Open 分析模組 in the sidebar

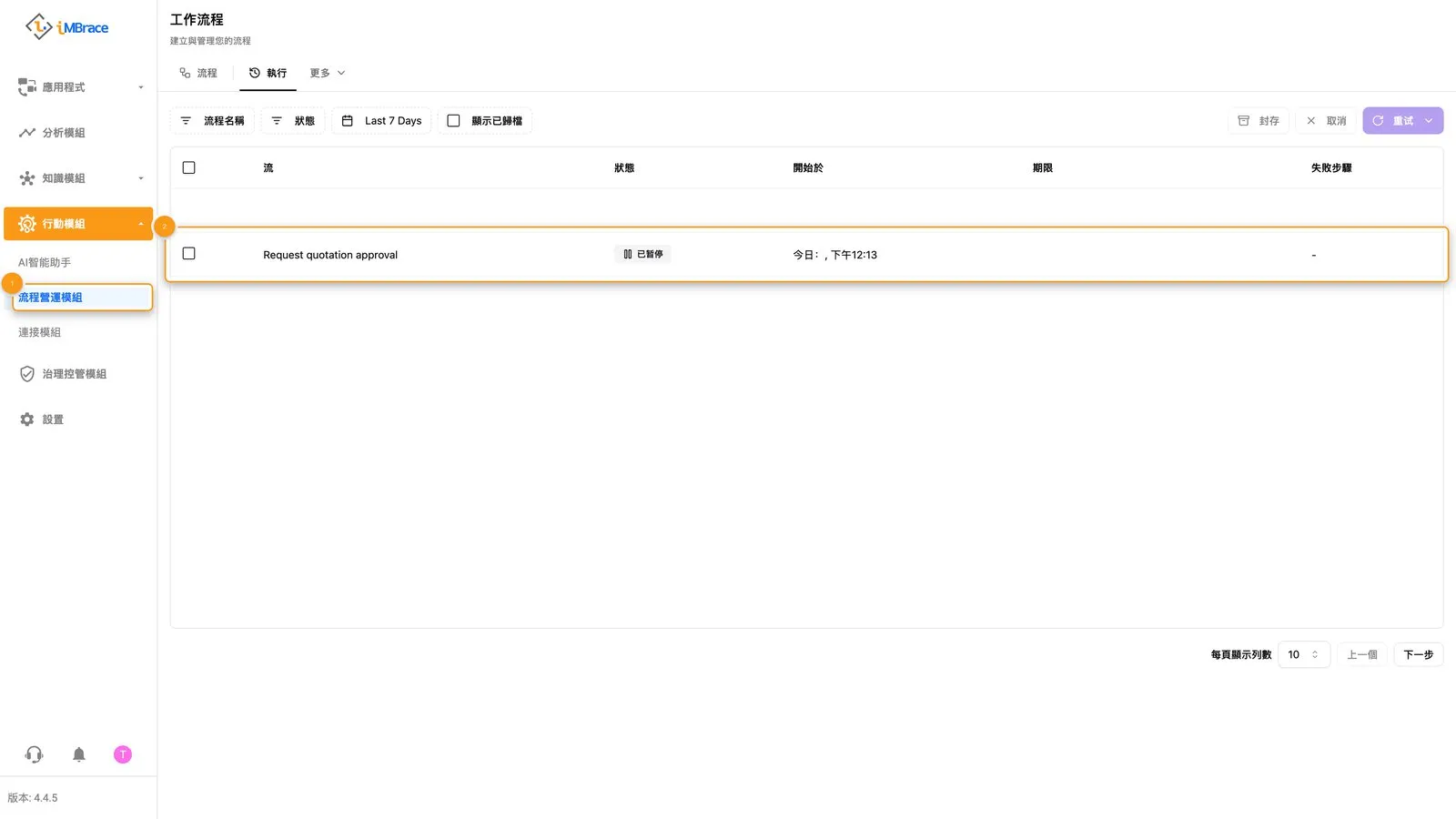tap(78, 133)
